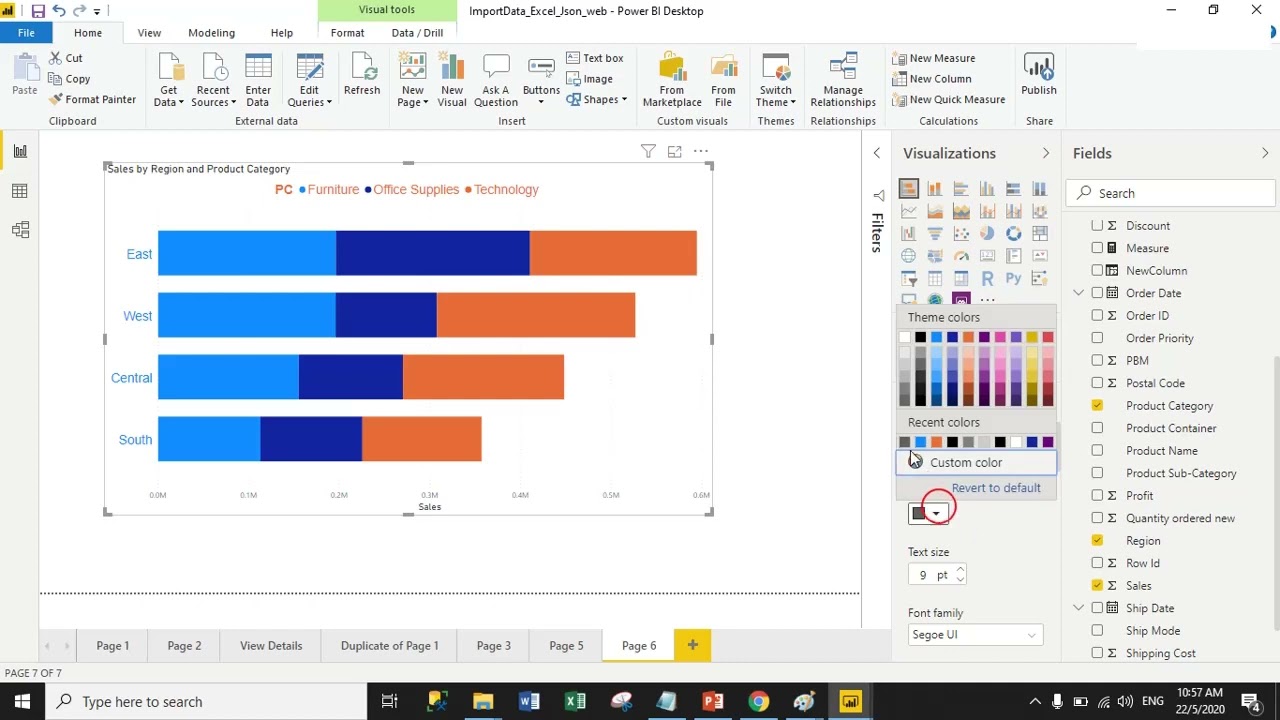Select the donut chart visualization

tap(1013, 234)
